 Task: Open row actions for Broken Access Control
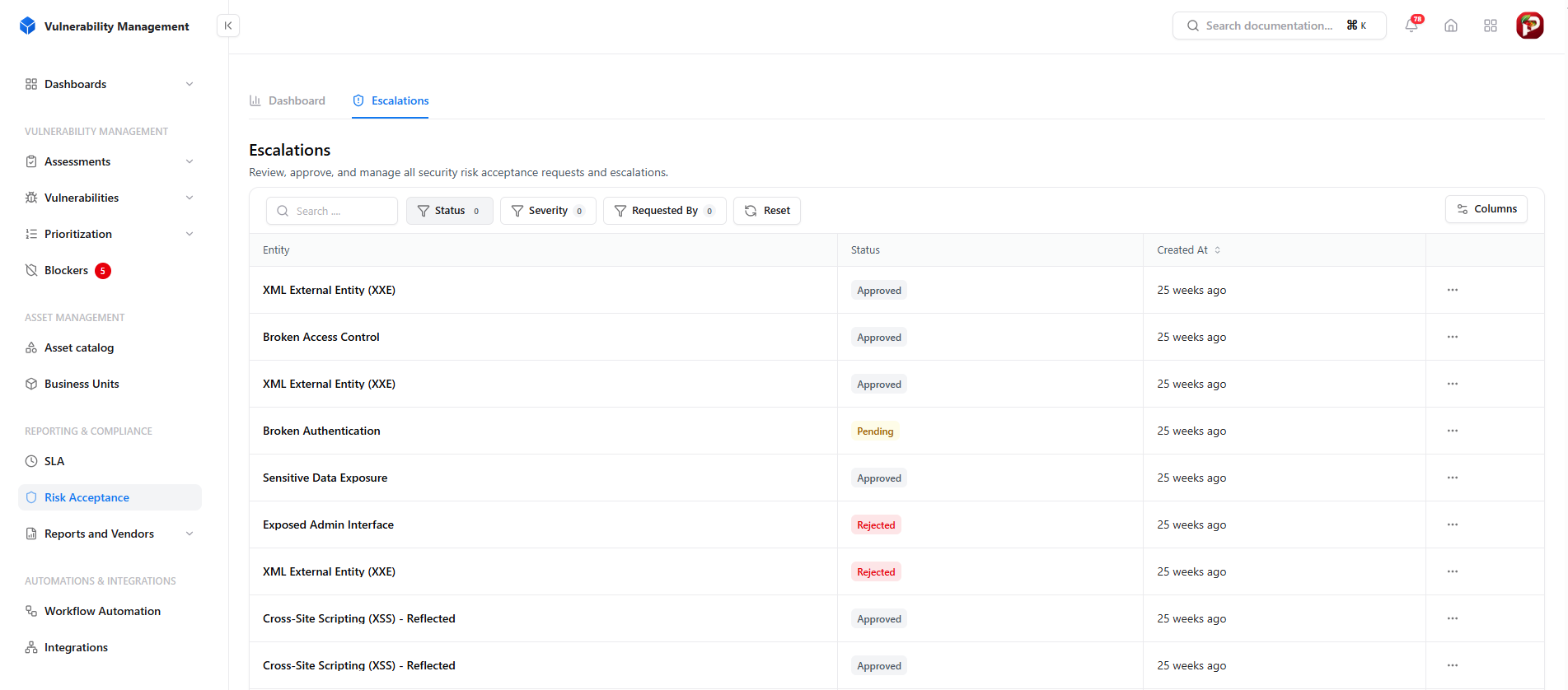[x=1453, y=337]
